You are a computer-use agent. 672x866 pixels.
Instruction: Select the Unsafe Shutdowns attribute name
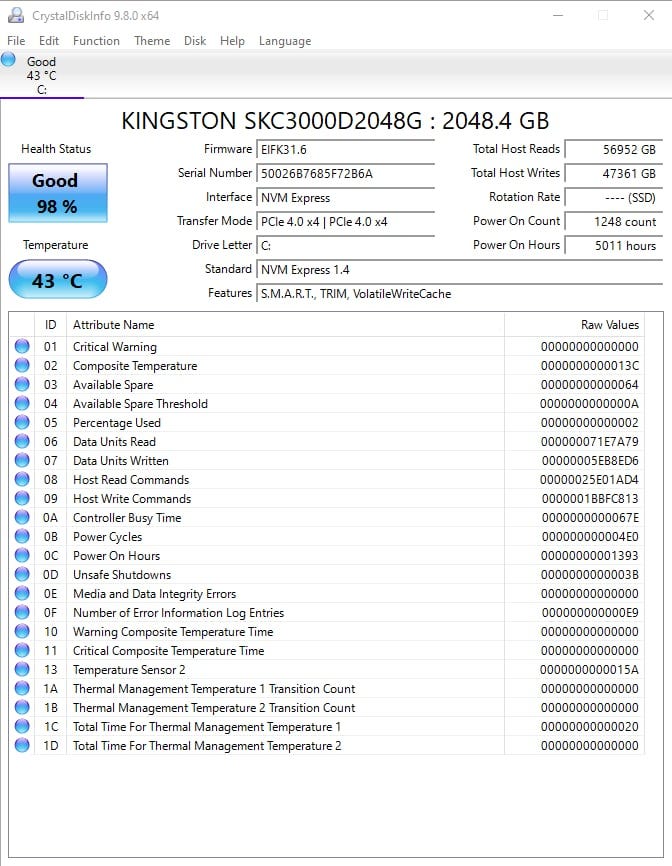point(122,574)
